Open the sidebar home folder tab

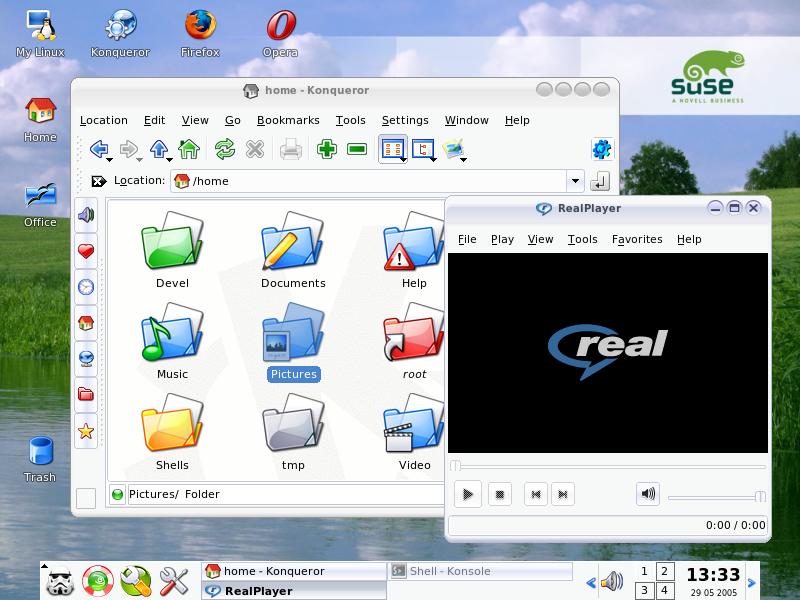tap(86, 322)
